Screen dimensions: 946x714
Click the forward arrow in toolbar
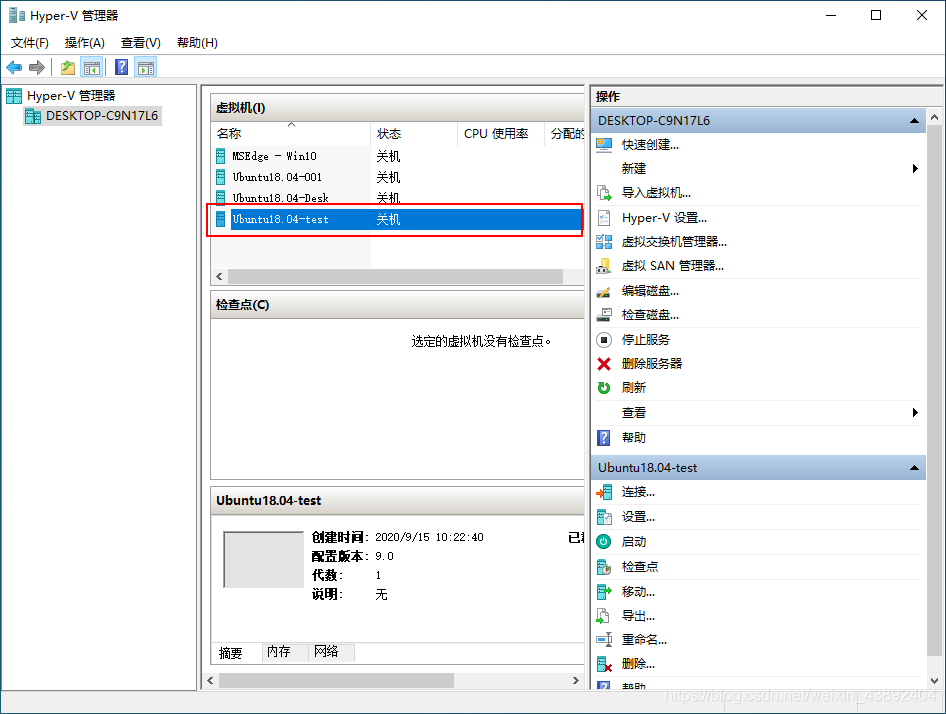coord(37,68)
